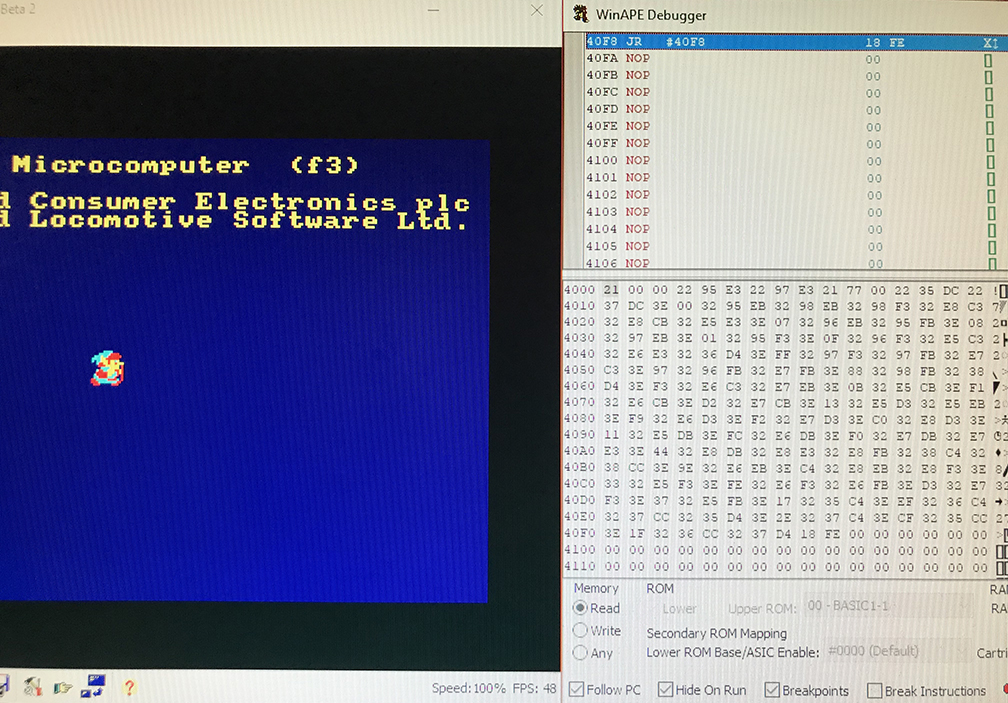
Task: Click memory dump row address 4100
Action: pos(579,550)
